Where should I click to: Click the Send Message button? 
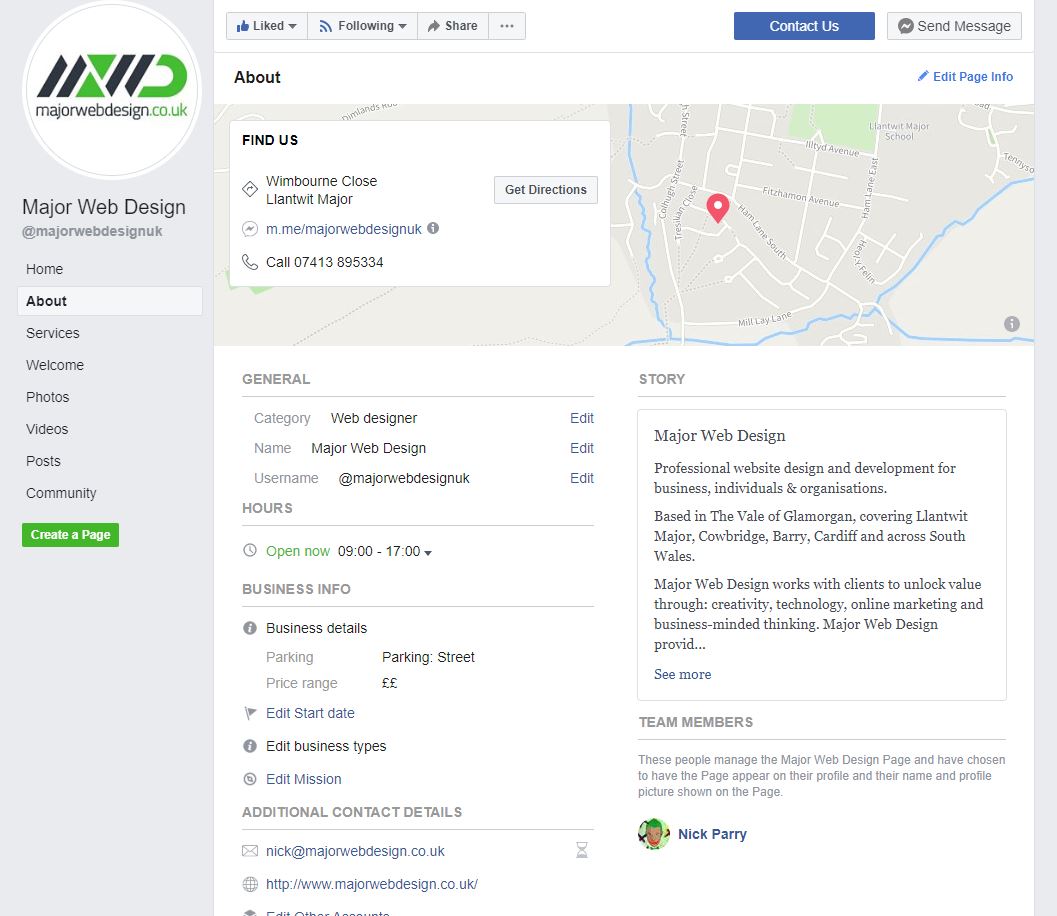tap(954, 26)
